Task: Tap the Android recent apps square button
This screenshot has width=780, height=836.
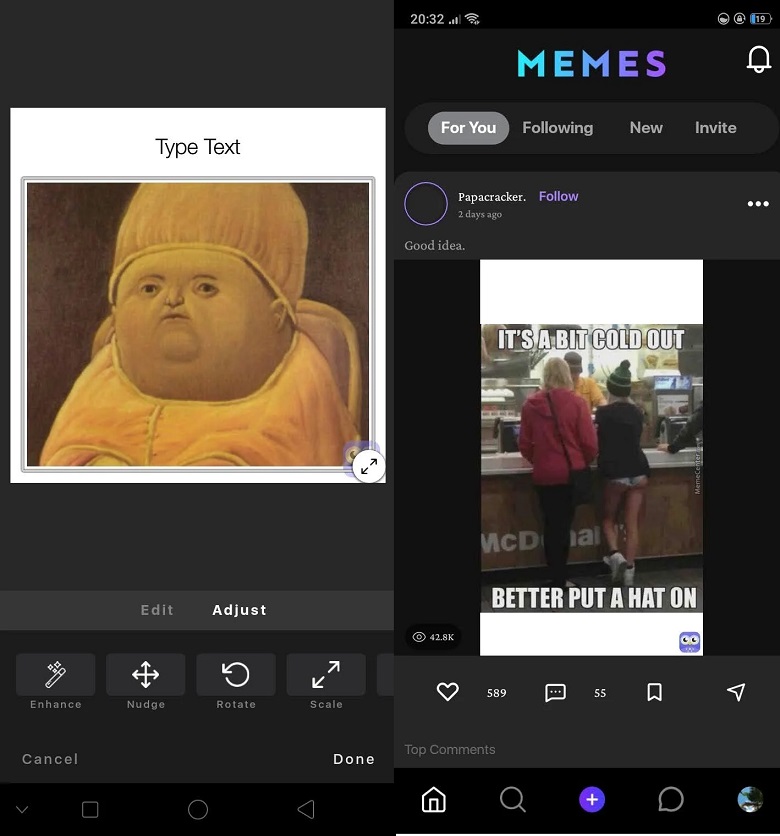Action: point(90,809)
